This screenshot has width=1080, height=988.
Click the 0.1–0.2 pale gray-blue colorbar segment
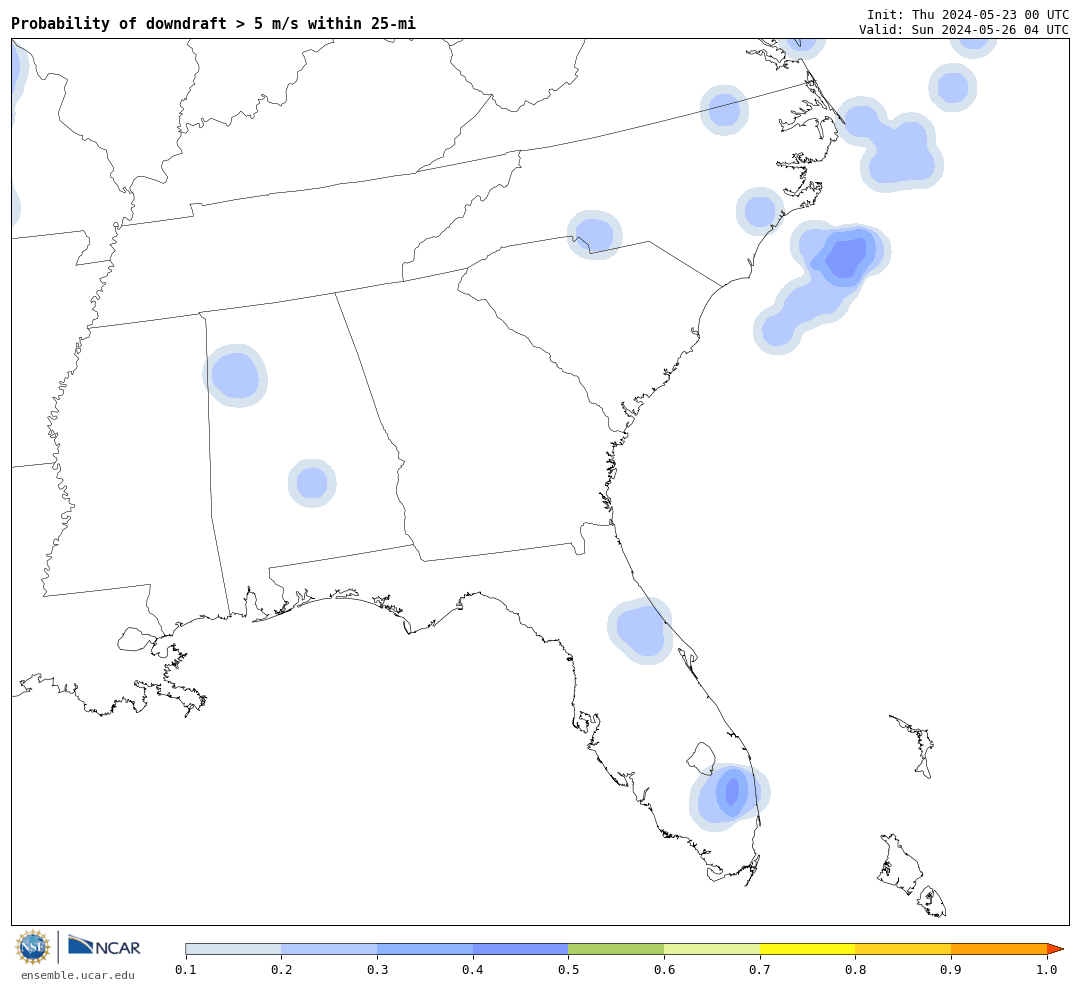tap(233, 949)
